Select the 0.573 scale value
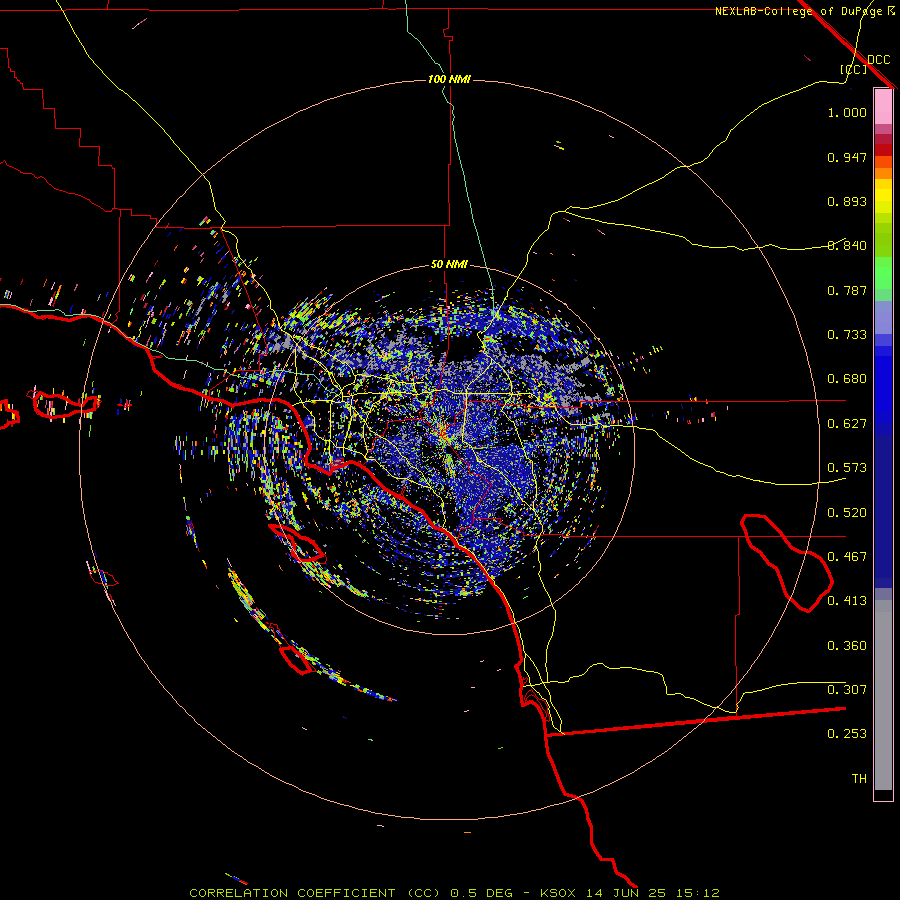900x900 pixels. [x=847, y=468]
